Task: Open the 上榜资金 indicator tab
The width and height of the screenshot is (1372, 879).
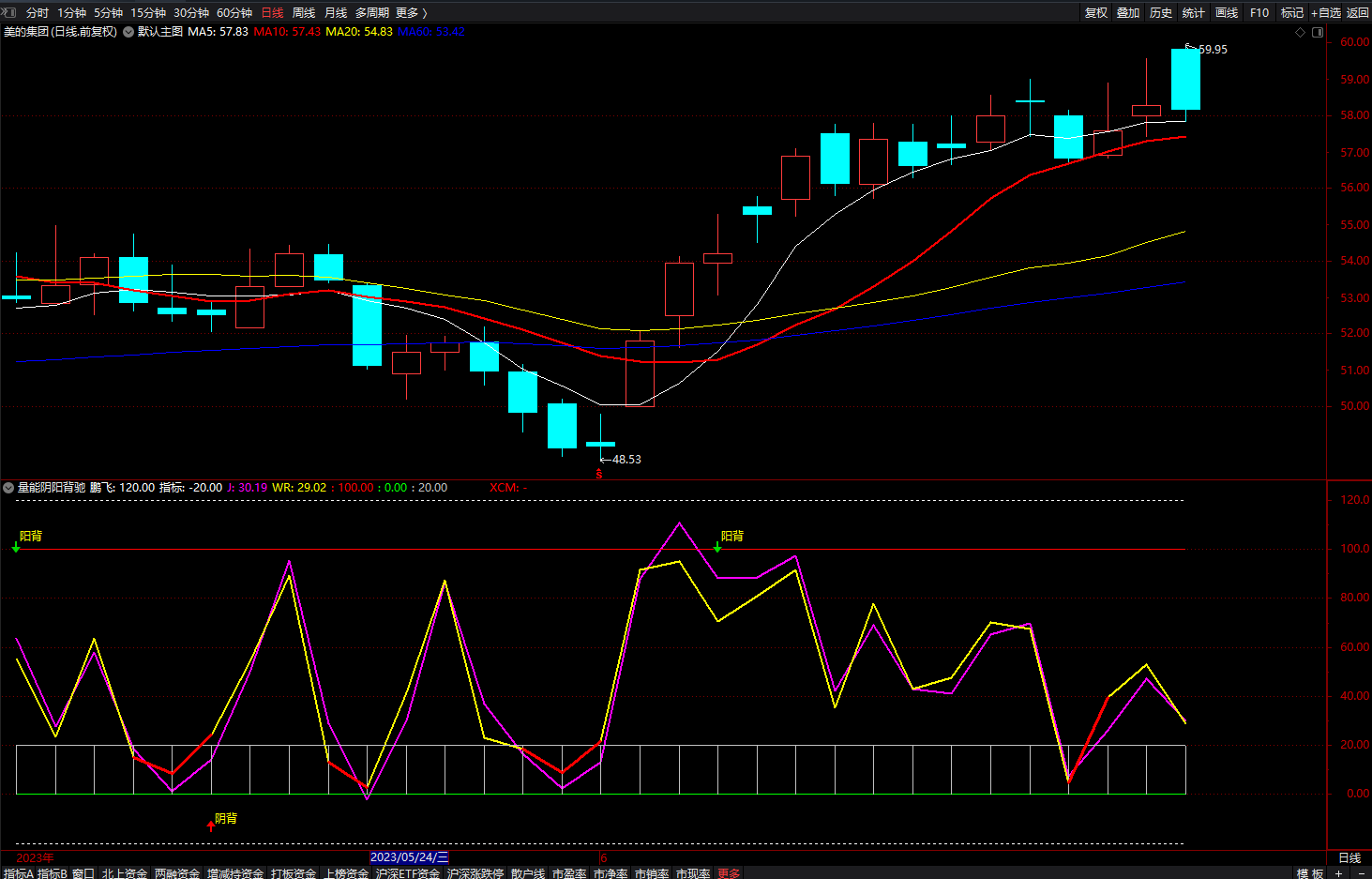Action: tap(346, 873)
